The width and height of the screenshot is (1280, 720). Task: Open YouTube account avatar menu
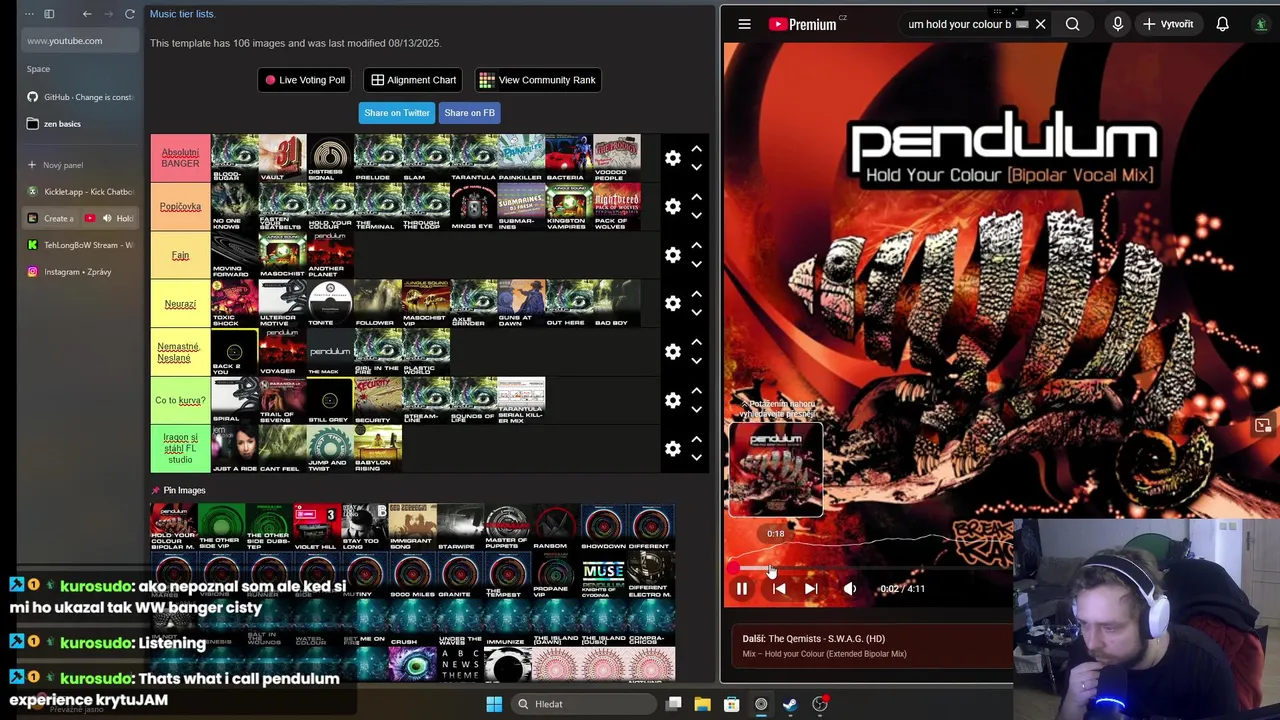point(1261,24)
